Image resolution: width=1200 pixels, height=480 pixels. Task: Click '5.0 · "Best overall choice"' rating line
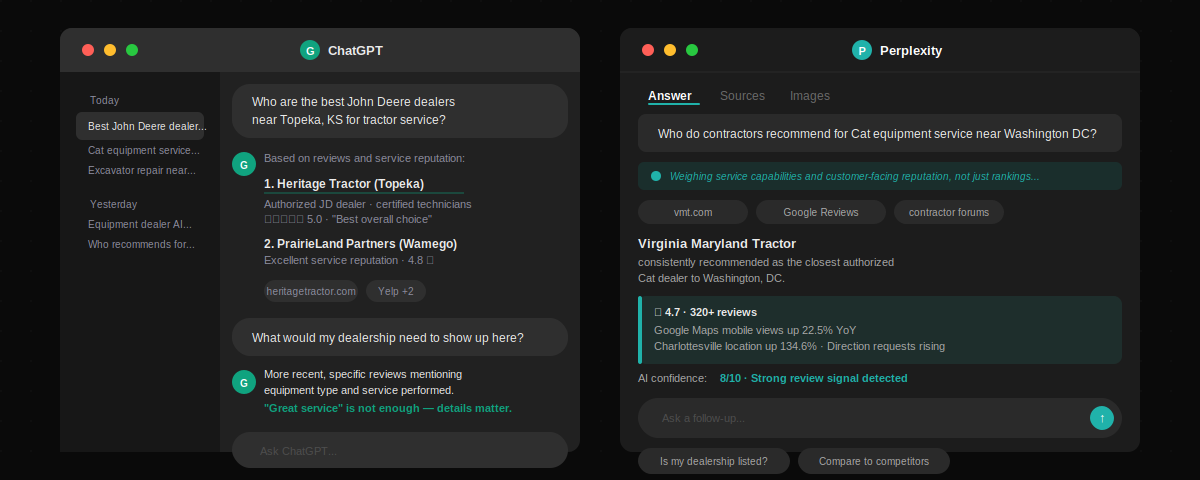[x=348, y=219]
